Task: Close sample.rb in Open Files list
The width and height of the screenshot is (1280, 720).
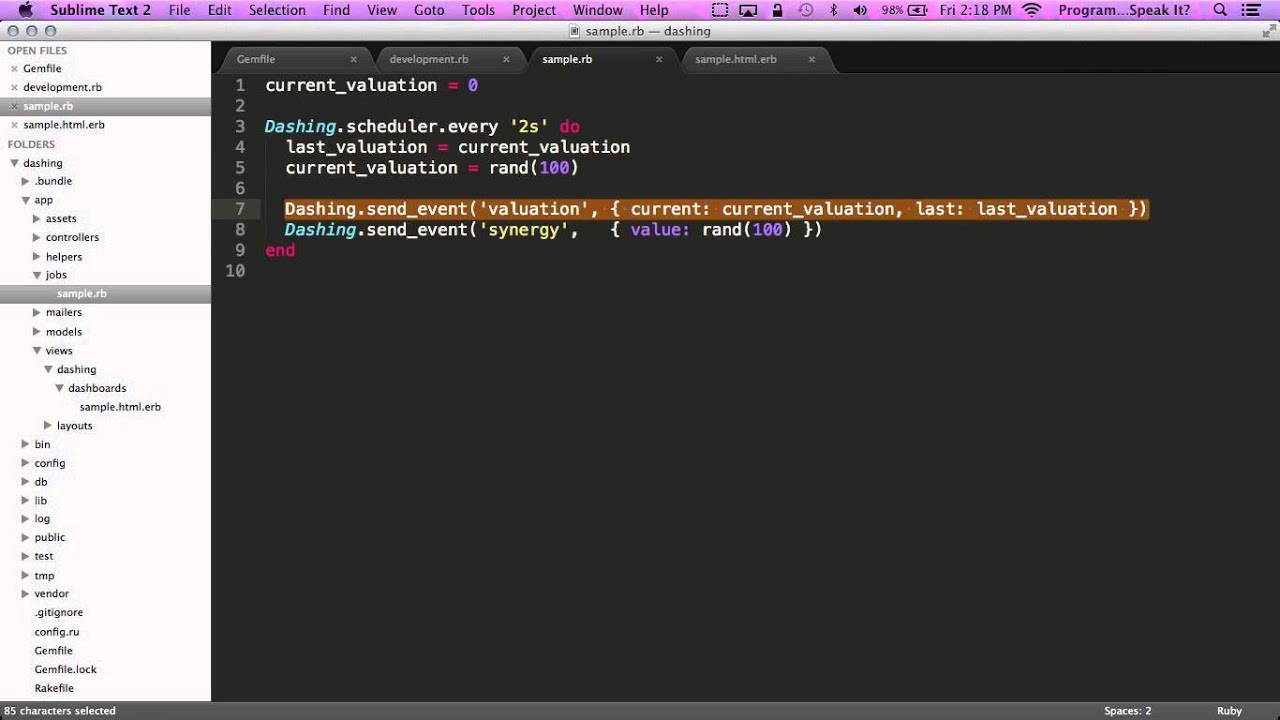Action: [14, 106]
